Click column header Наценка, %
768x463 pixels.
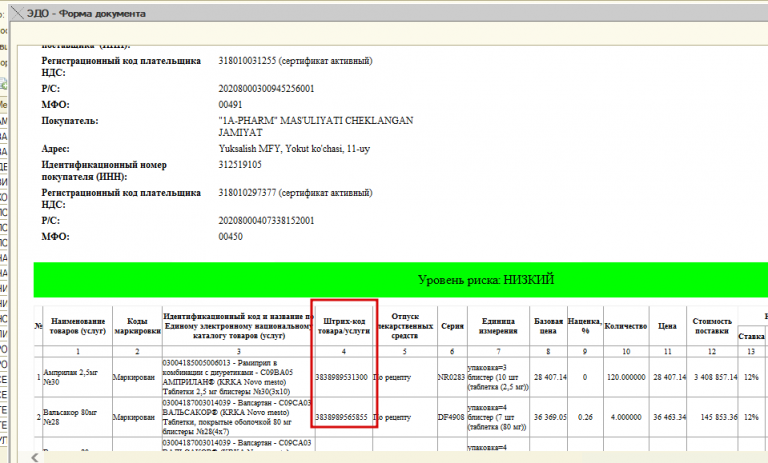click(585, 326)
